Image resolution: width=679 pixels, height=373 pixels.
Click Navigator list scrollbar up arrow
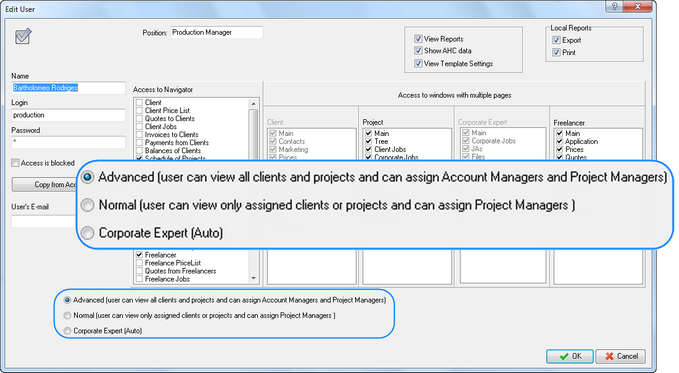pos(254,104)
